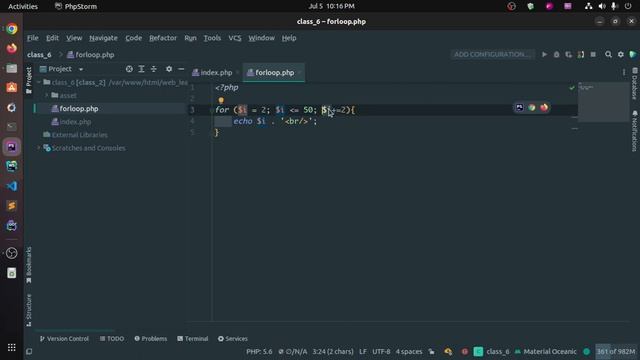Click the code minimap preview
This screenshot has height=360, width=640.
point(603,102)
